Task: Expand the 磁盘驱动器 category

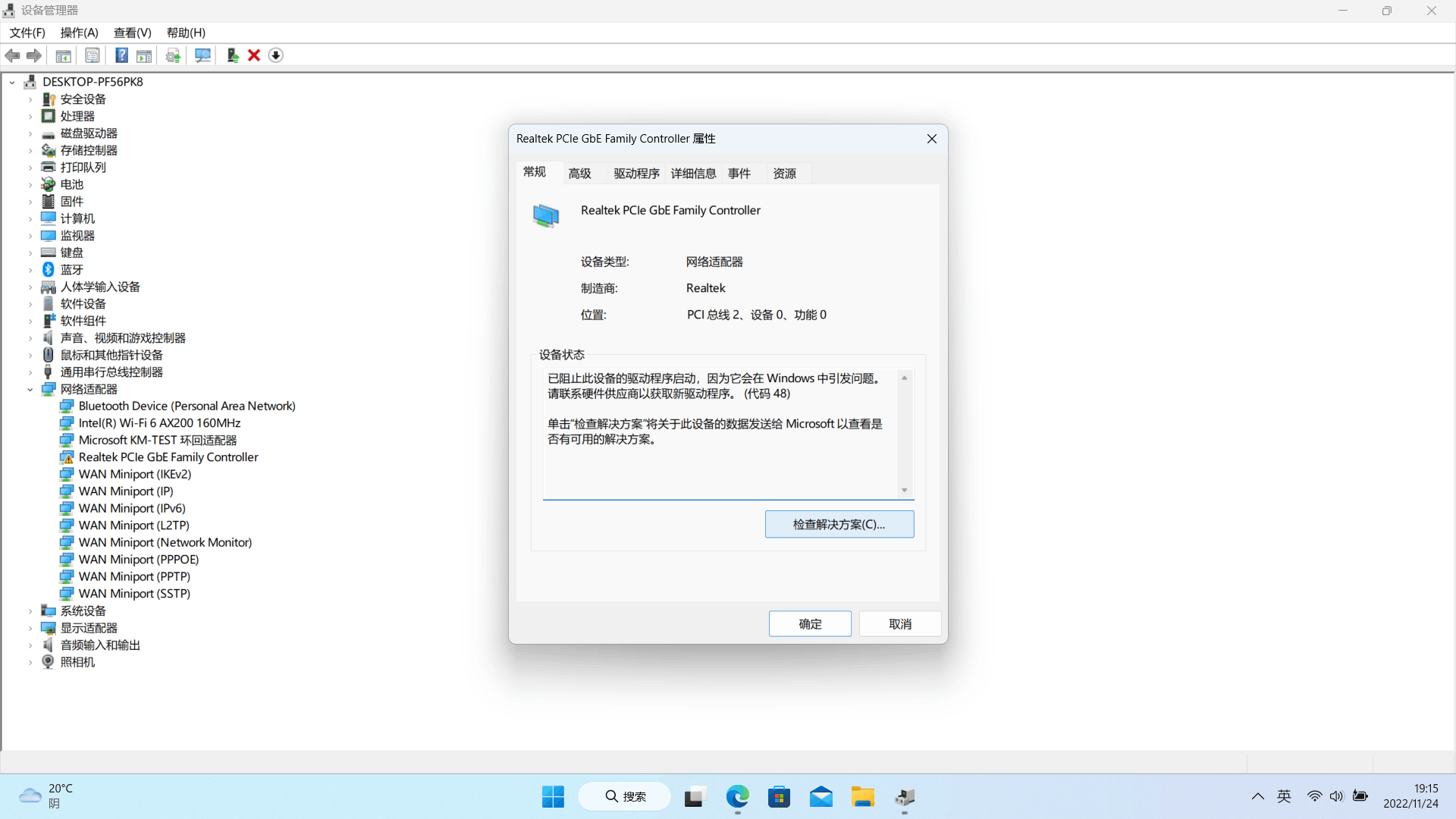Action: point(30,133)
